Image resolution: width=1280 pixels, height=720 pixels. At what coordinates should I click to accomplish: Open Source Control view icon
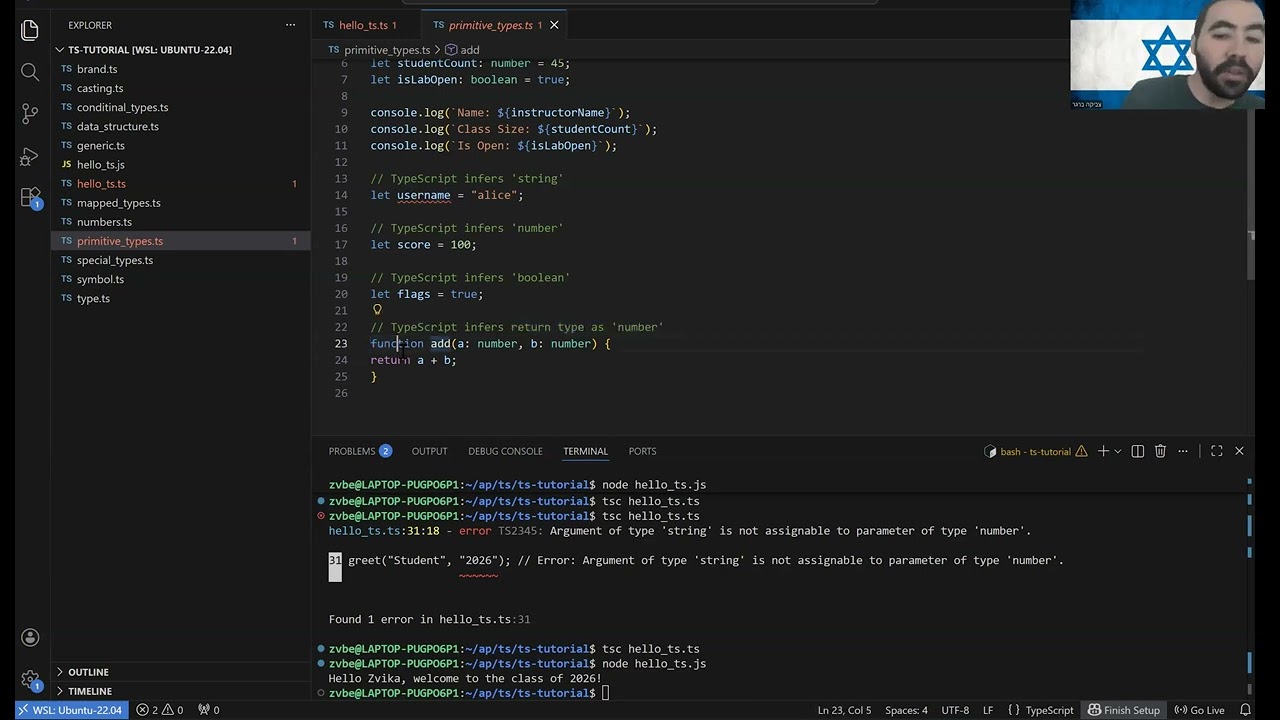click(x=30, y=114)
